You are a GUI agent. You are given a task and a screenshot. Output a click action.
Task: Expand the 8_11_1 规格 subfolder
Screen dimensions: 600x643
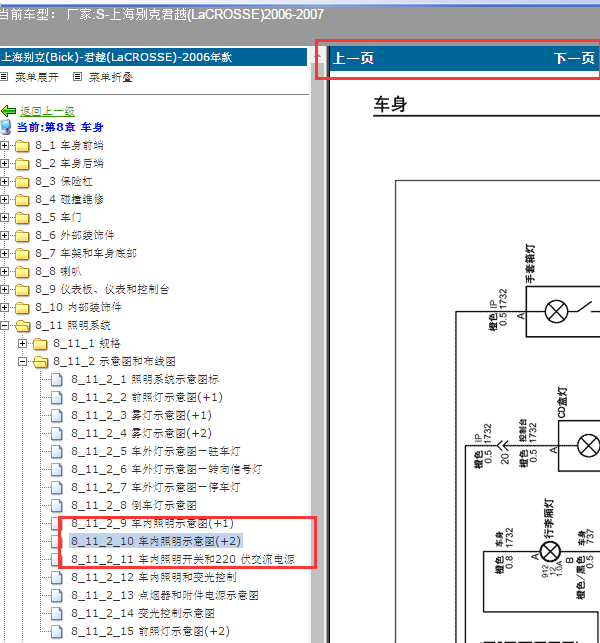[22, 344]
